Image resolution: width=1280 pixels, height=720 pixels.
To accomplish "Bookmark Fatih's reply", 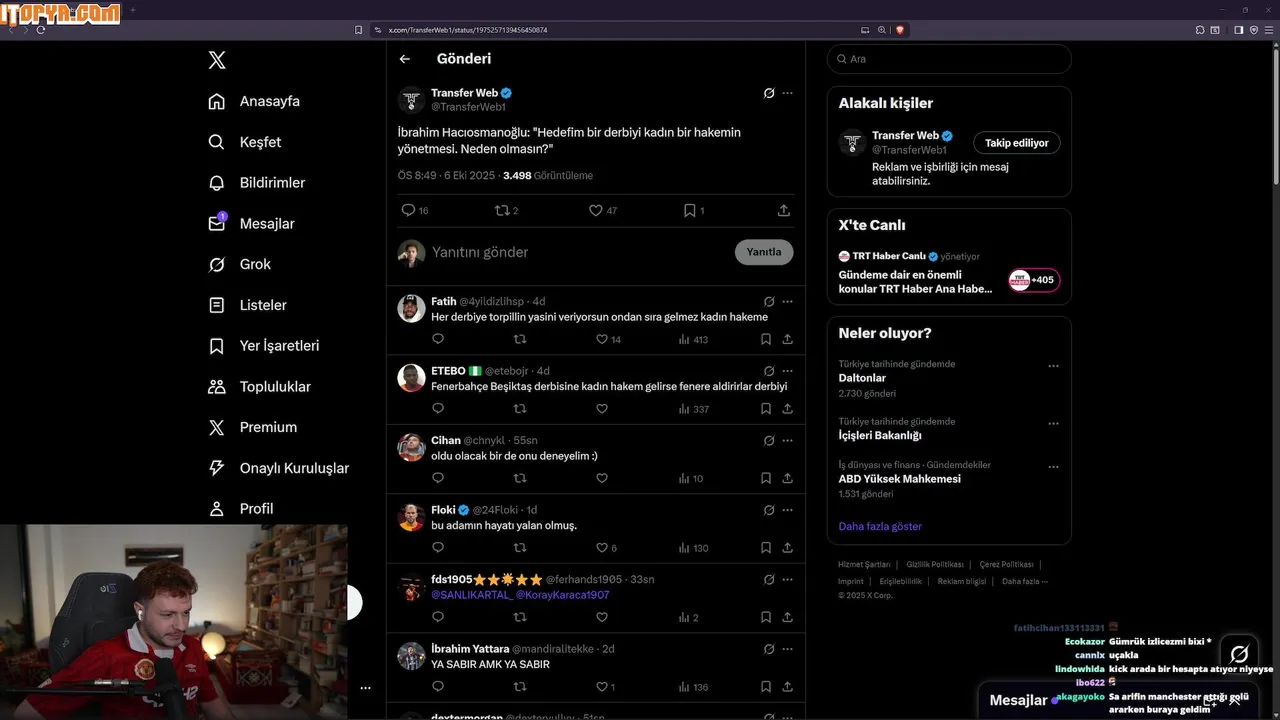I will [x=766, y=339].
